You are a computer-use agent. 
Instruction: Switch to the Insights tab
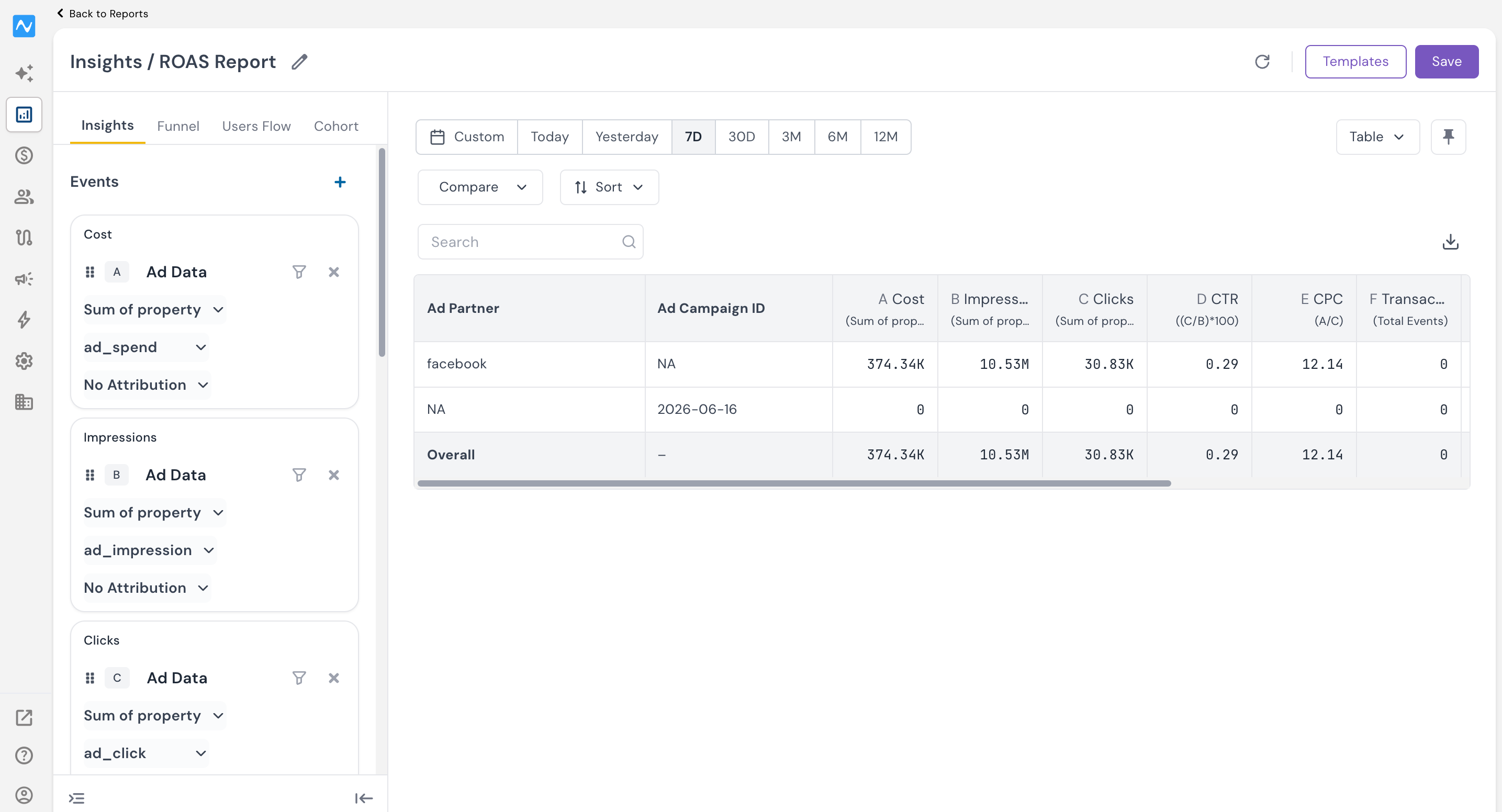click(107, 126)
